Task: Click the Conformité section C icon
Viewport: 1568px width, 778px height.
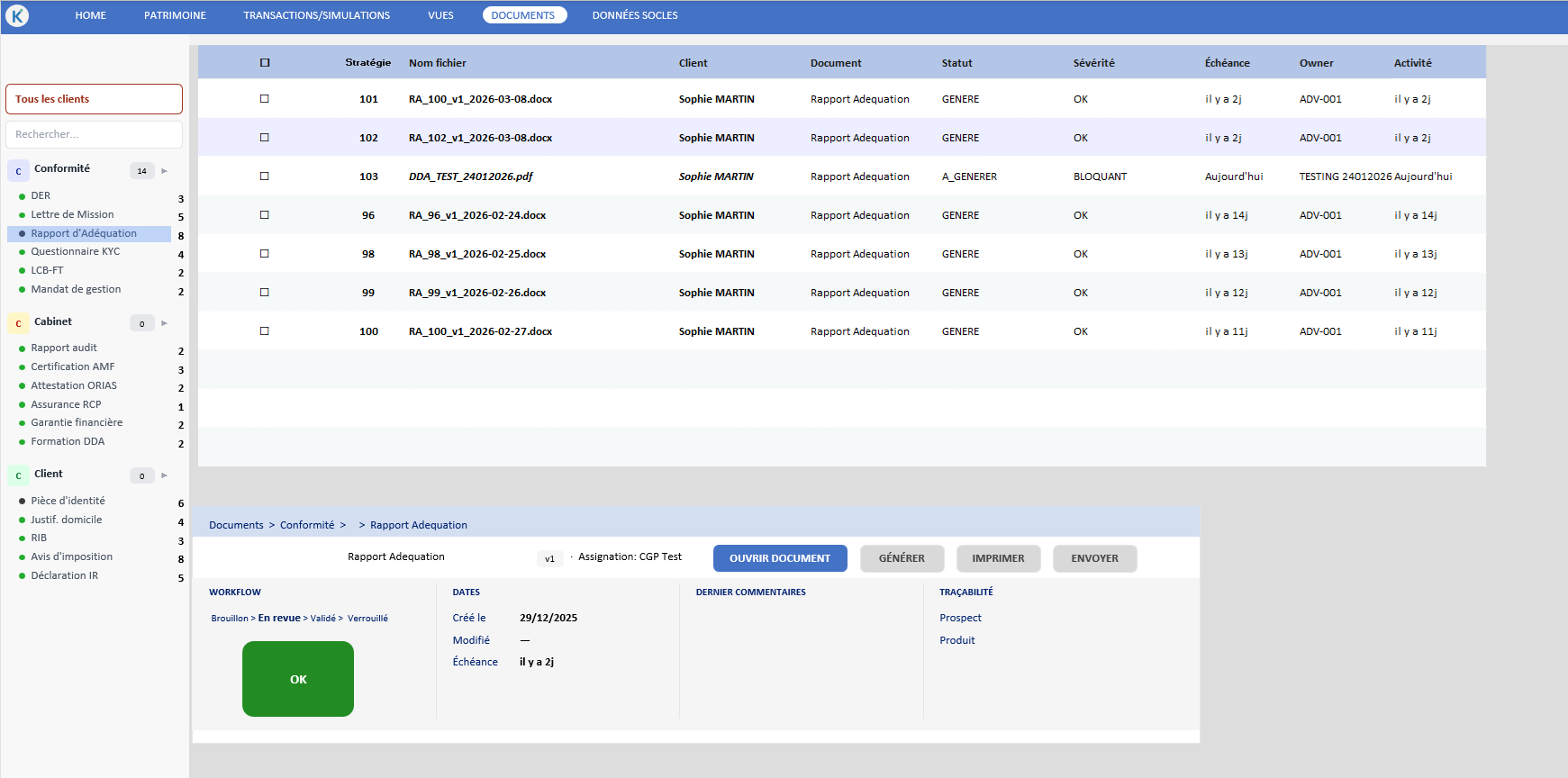Action: (x=18, y=171)
